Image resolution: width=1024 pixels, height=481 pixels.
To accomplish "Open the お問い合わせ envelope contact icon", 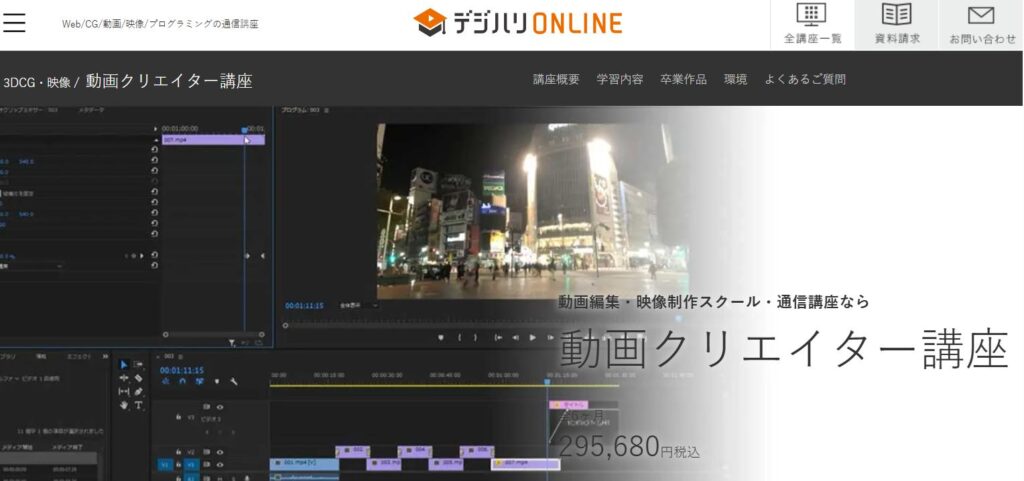I will (981, 24).
